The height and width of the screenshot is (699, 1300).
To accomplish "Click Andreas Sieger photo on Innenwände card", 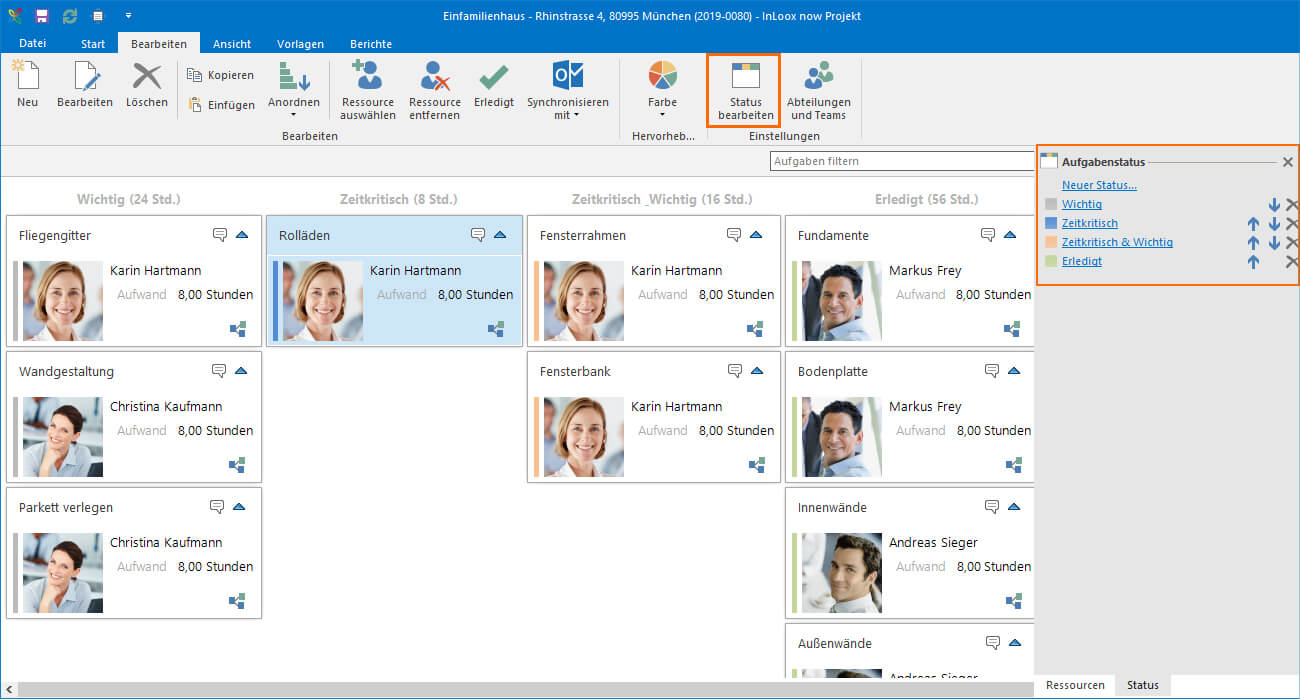I will 841,573.
